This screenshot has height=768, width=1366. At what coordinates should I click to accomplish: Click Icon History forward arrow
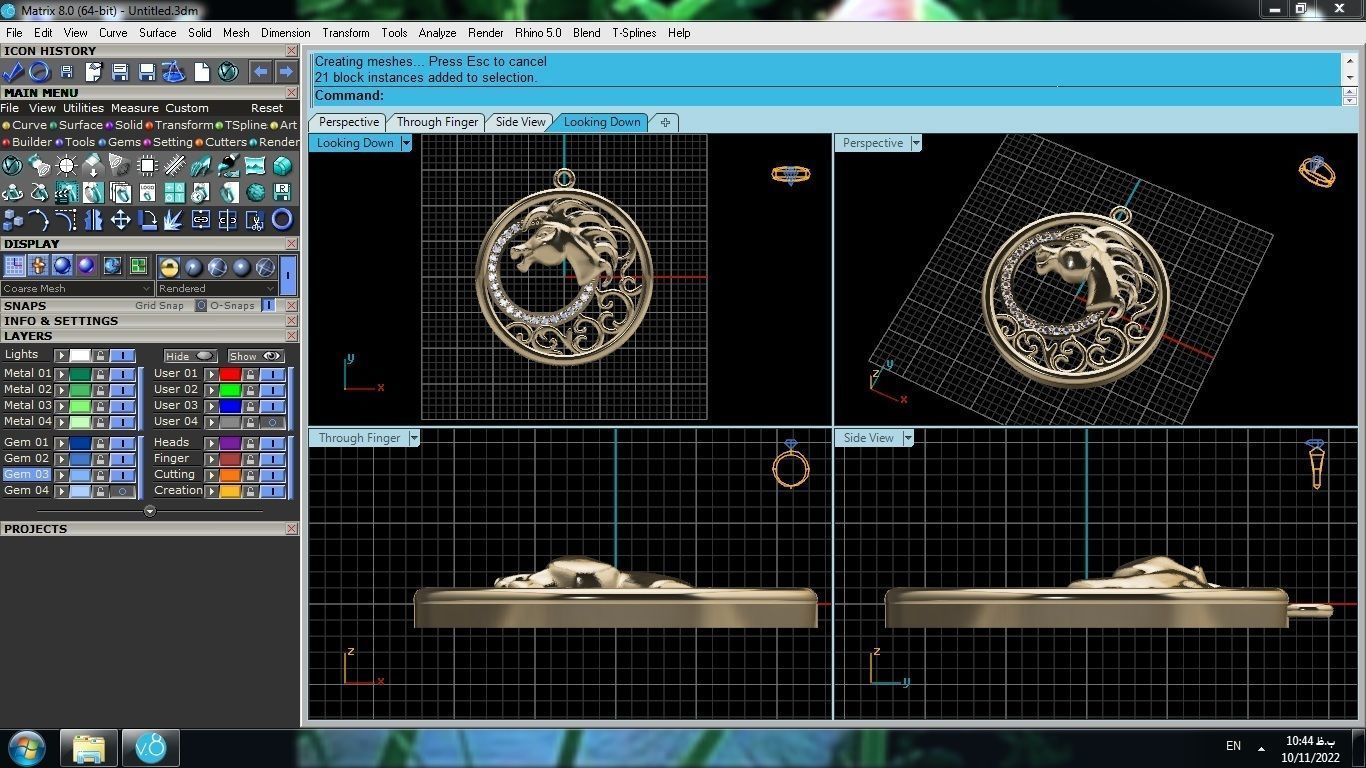click(286, 72)
